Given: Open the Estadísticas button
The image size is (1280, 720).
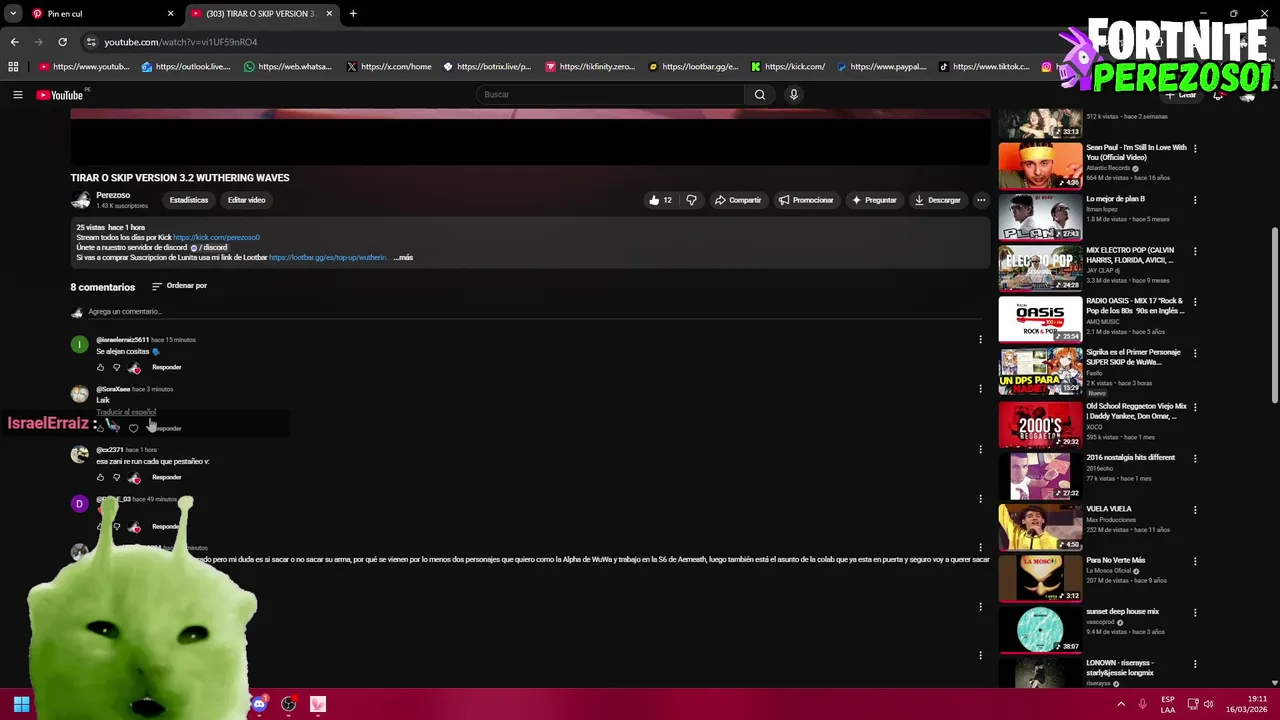Looking at the screenshot, I should click(189, 200).
